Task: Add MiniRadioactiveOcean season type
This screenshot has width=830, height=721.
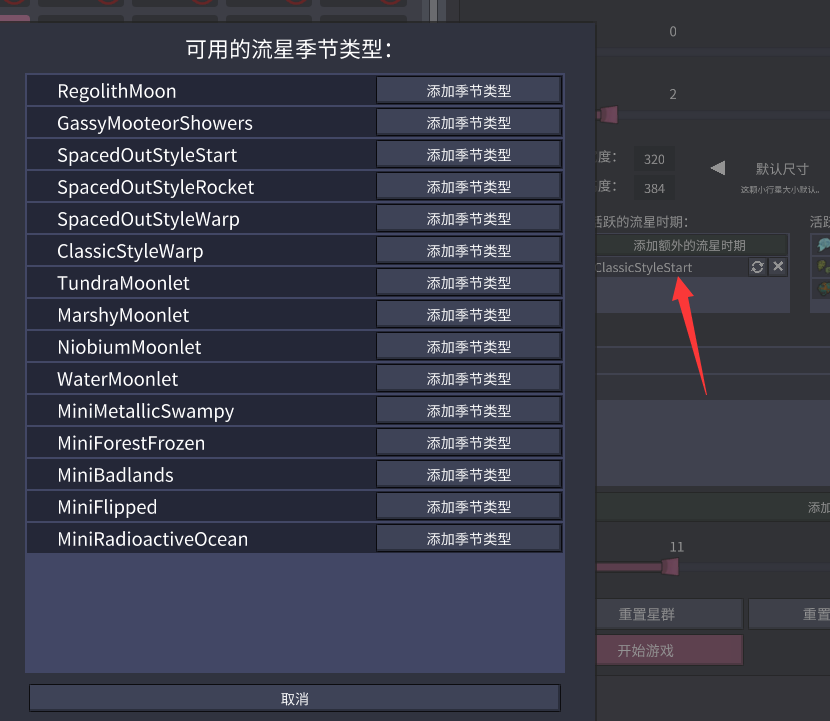Action: click(x=468, y=538)
